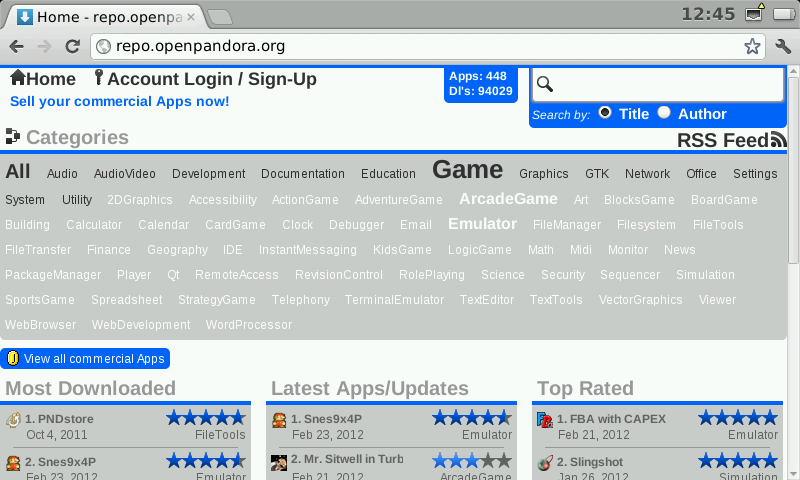Click Account Login / Sign-Up link
Viewport: 800px width, 480px height.
[x=212, y=79]
